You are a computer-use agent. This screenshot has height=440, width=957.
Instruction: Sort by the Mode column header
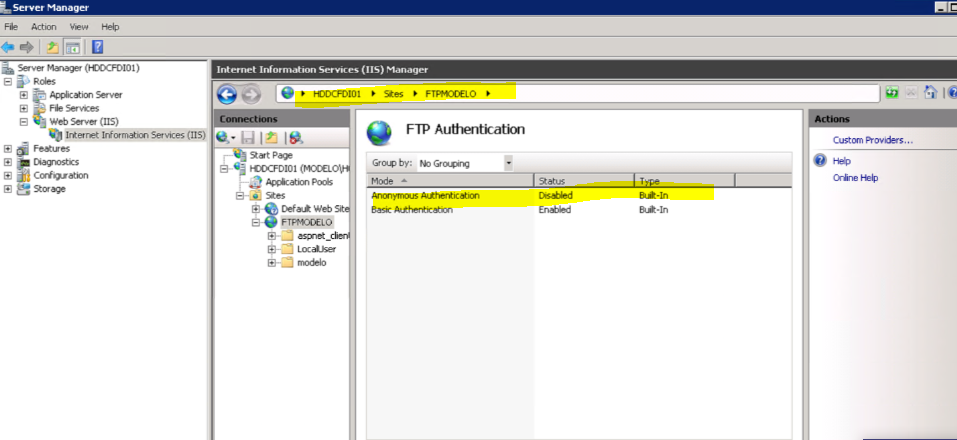point(450,181)
